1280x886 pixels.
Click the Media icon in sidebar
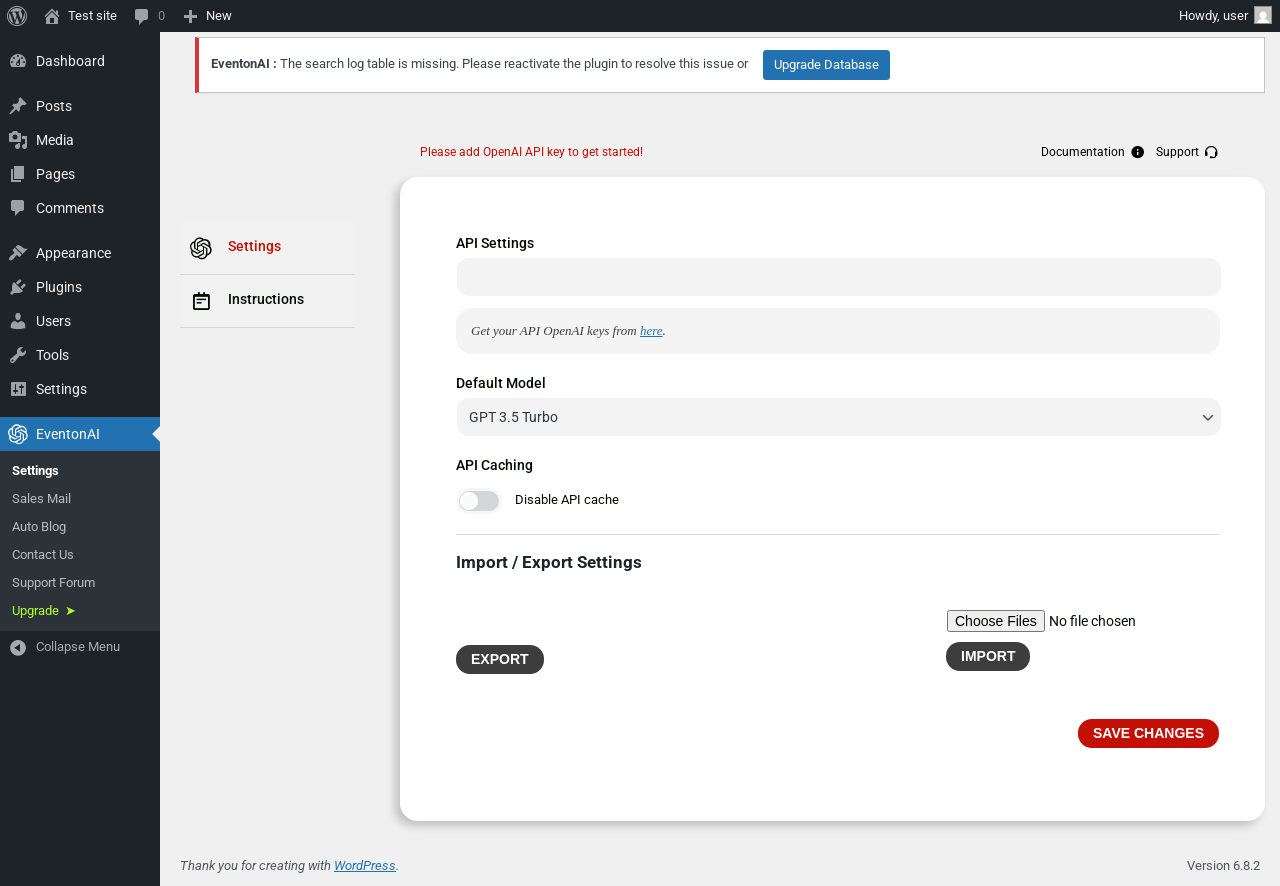[x=18, y=140]
